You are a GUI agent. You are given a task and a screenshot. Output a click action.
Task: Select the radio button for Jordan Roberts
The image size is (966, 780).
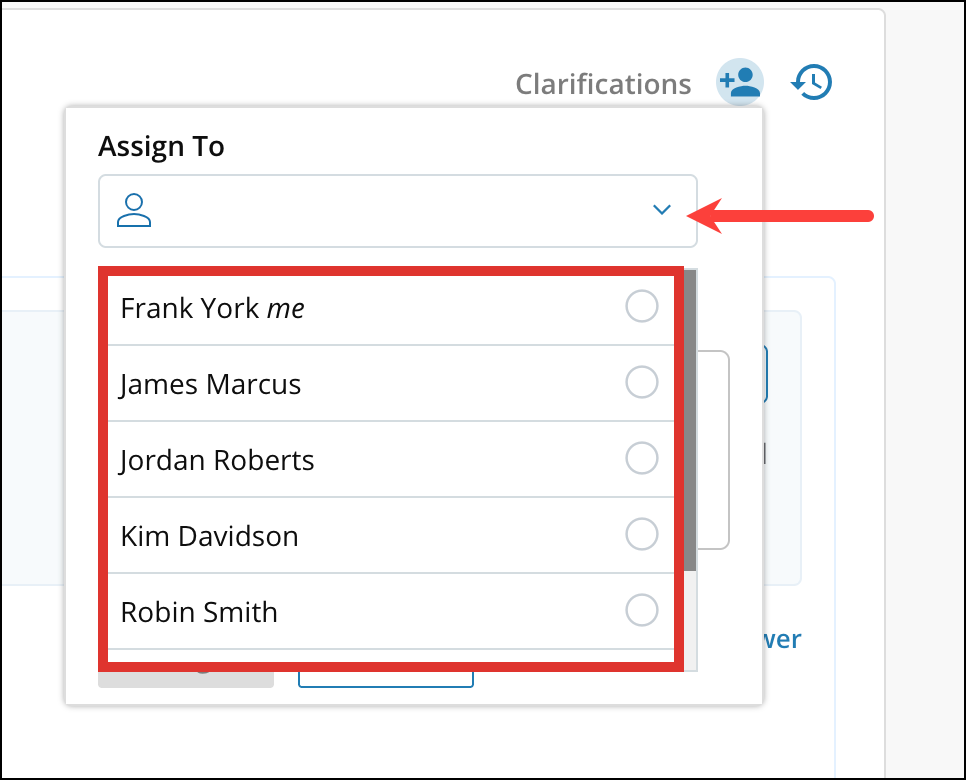coord(641,459)
